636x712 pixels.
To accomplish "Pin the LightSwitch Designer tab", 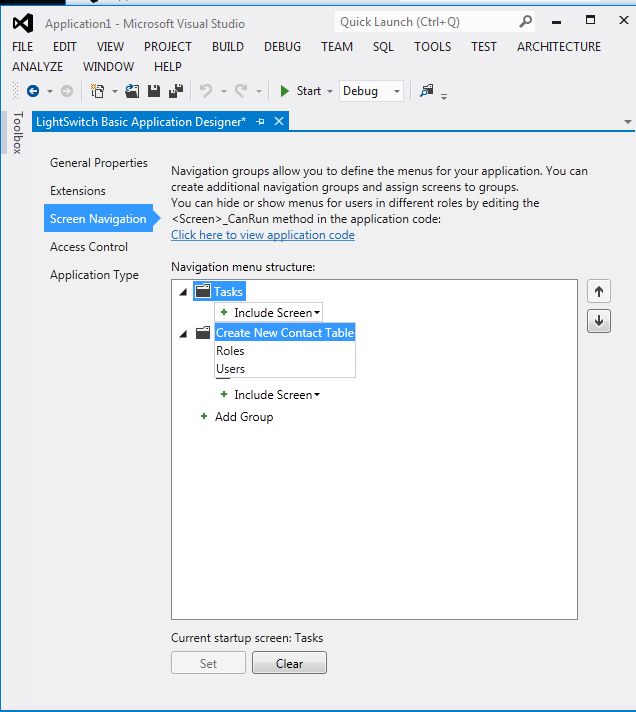I will [x=260, y=122].
